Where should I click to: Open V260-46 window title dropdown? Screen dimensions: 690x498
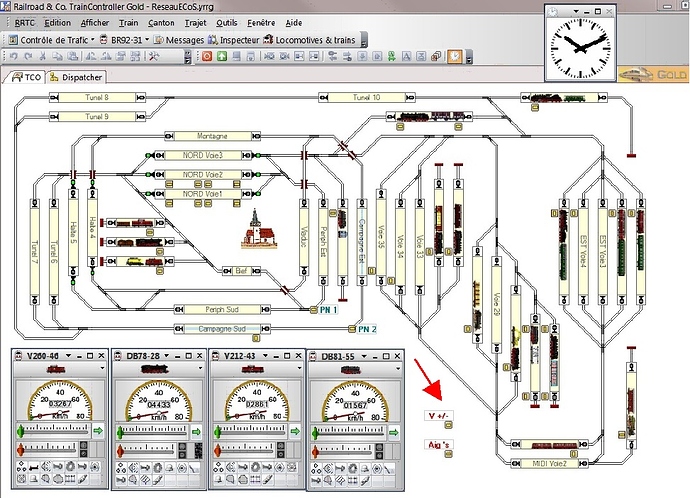[x=68, y=355]
